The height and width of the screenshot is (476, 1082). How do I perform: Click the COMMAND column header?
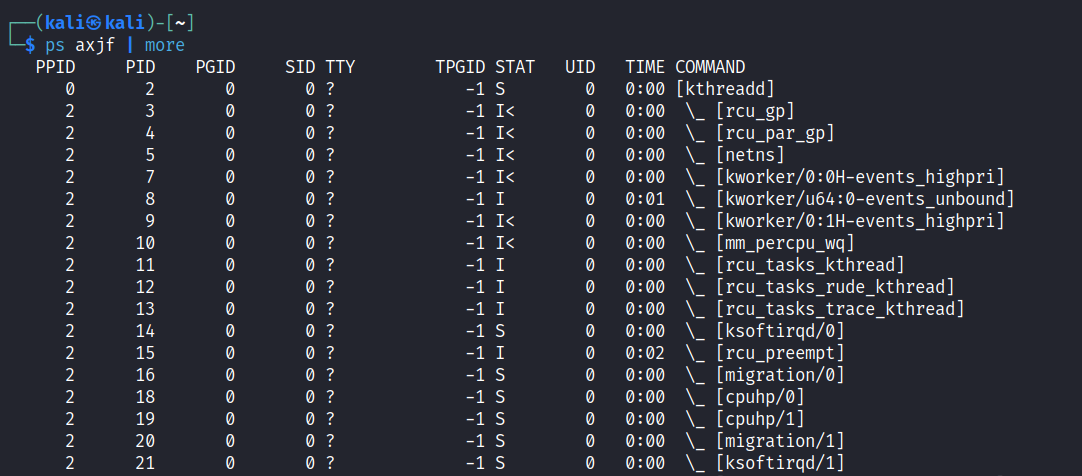(x=710, y=67)
